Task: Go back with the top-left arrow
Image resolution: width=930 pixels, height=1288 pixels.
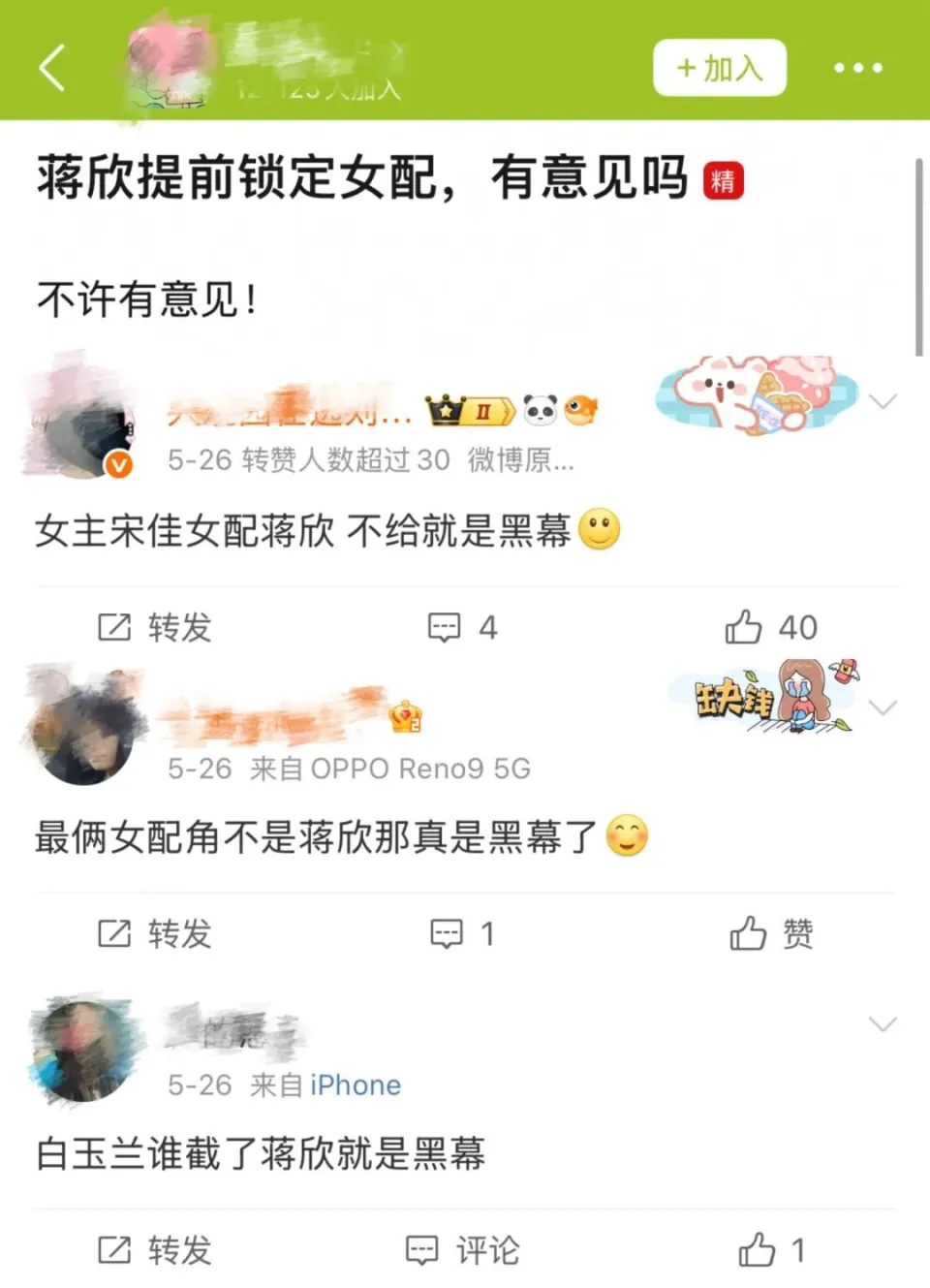Action: [52, 68]
